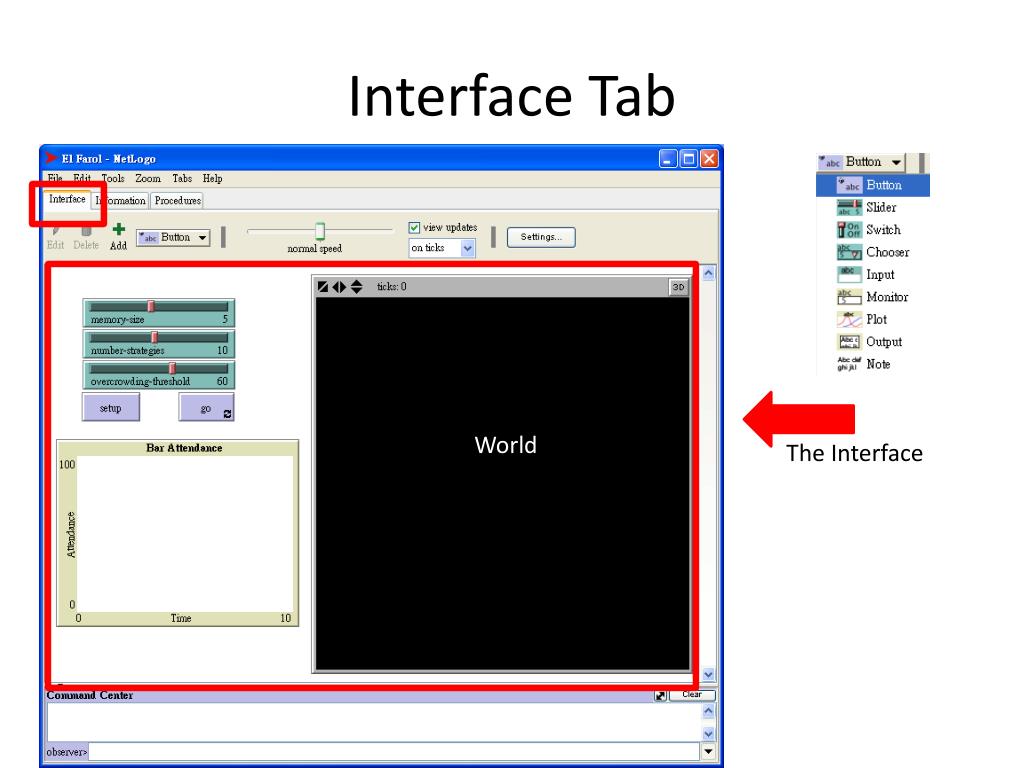Click the up-down arrows icon in World header

point(357,287)
